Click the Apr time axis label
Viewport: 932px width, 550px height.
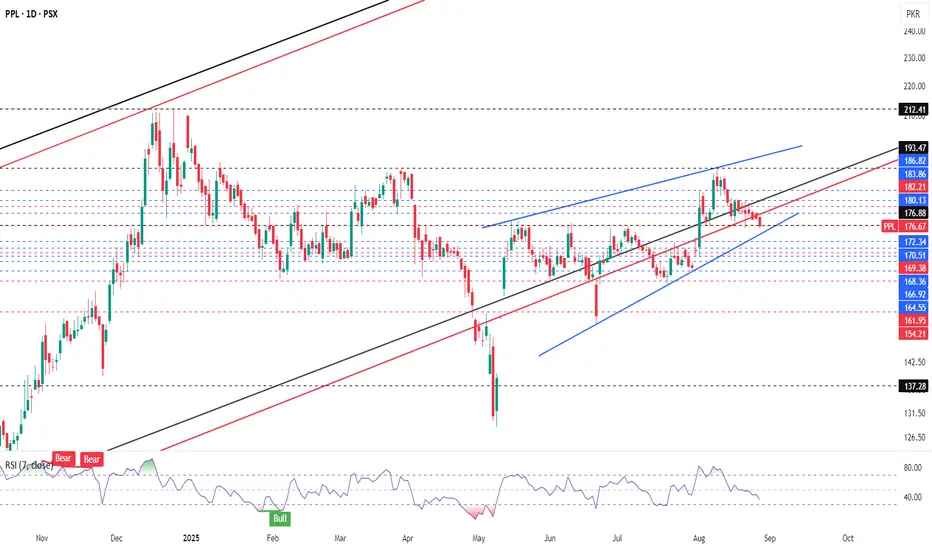(407, 538)
